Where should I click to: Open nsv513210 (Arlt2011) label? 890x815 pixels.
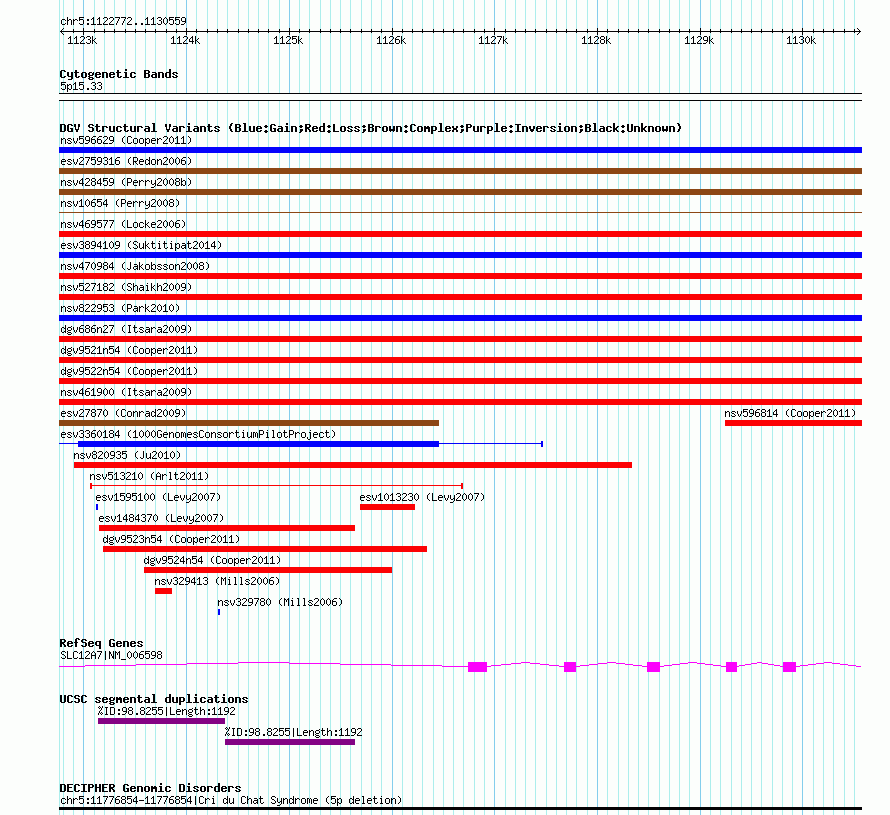[149, 476]
